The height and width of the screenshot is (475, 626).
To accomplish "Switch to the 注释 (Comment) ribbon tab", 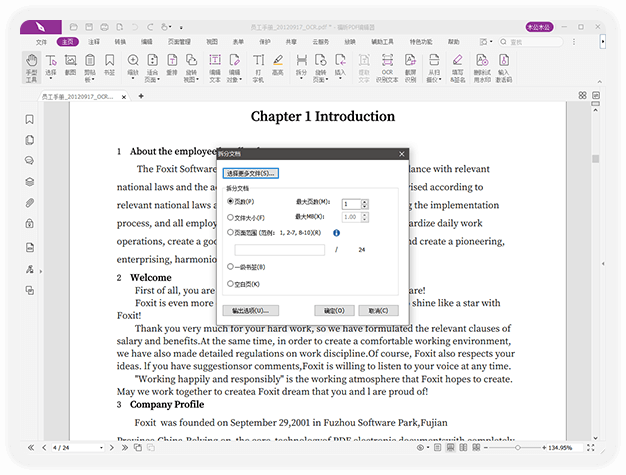I will click(x=94, y=42).
